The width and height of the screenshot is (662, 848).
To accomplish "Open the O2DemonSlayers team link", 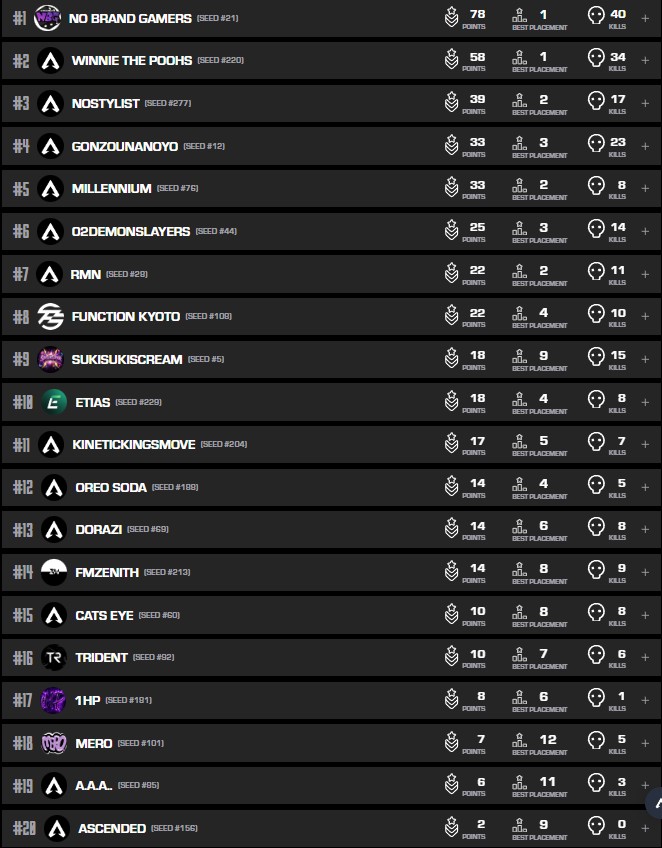I will [x=130, y=231].
